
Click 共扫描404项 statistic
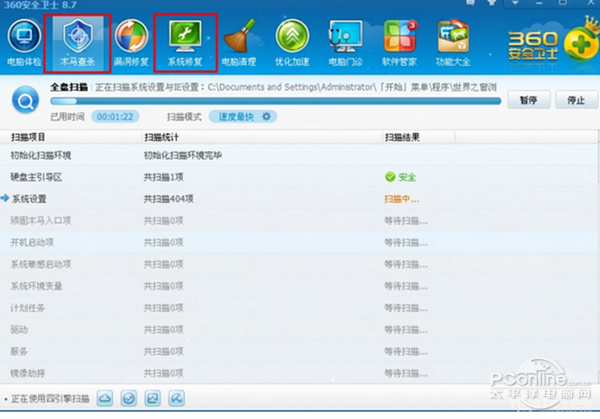pos(168,199)
